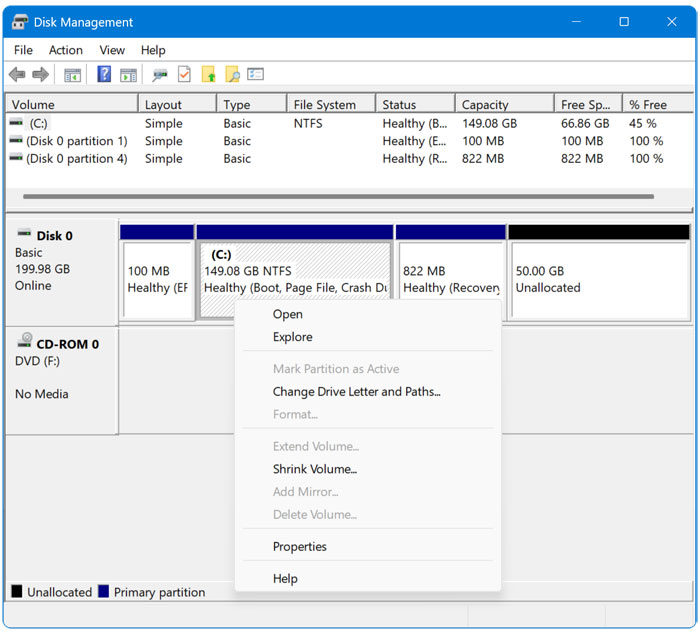700x634 pixels.
Task: Click the black Unallocated legend swatch
Action: pos(17,592)
